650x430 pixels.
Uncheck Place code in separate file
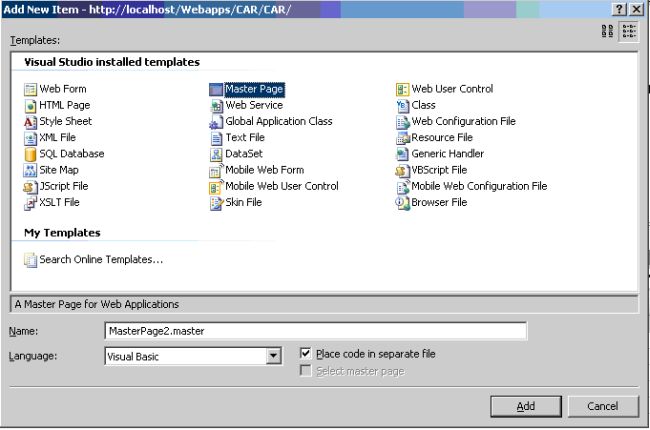click(307, 354)
